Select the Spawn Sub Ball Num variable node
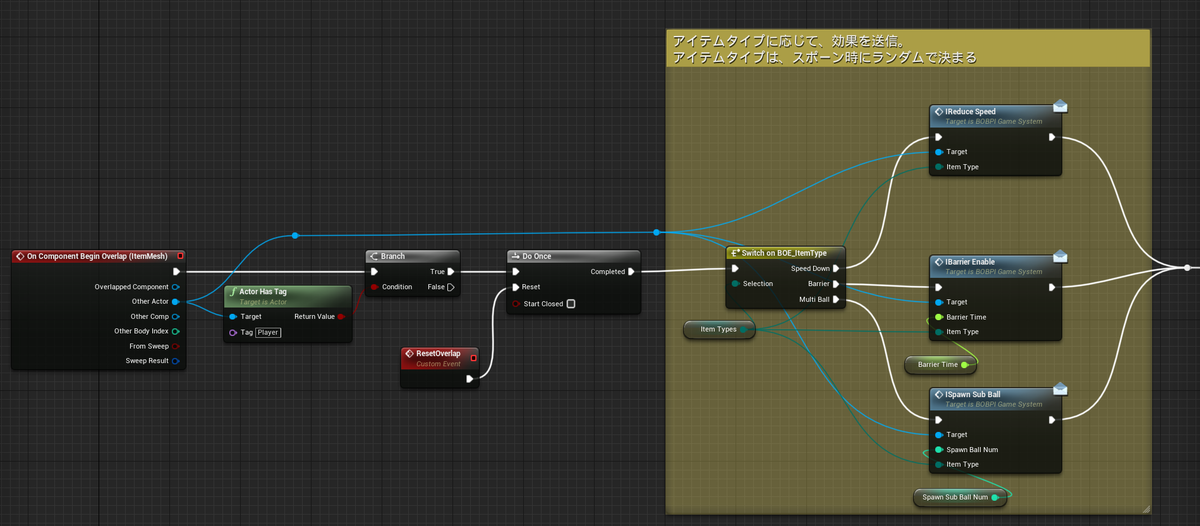 tap(961, 497)
